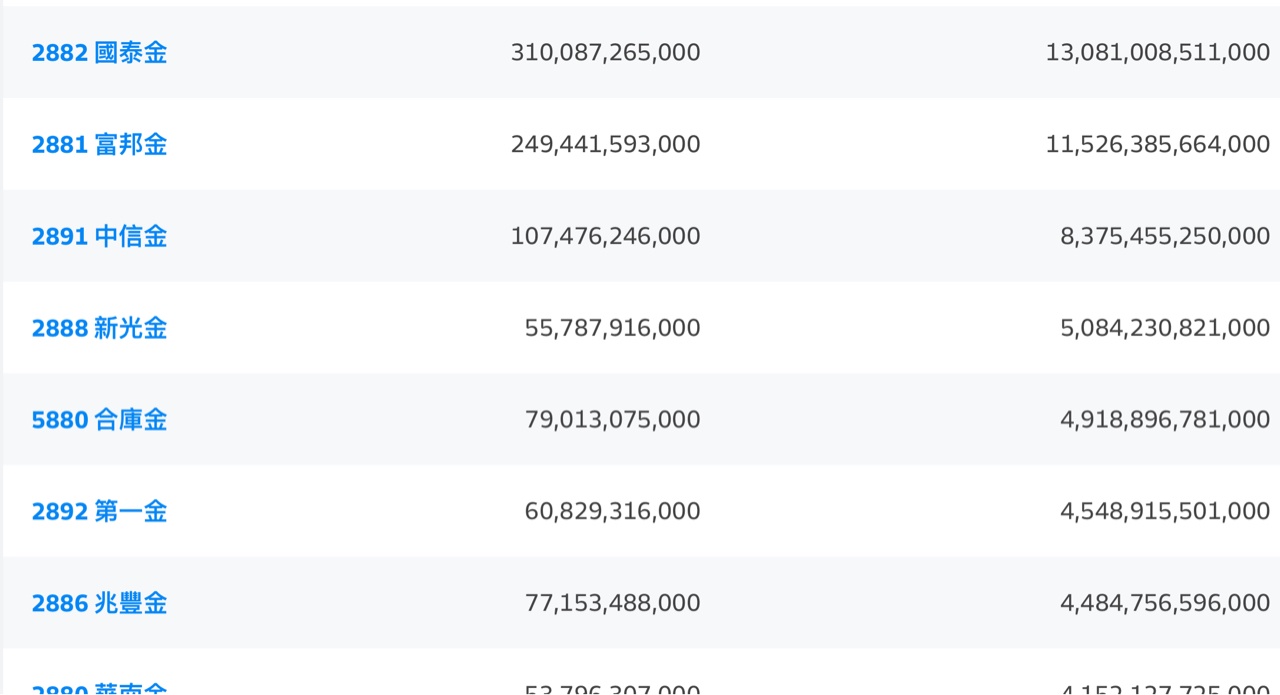The height and width of the screenshot is (695, 1280).
Task: Open the 2886 兆豐金 stock link
Action: tap(99, 604)
